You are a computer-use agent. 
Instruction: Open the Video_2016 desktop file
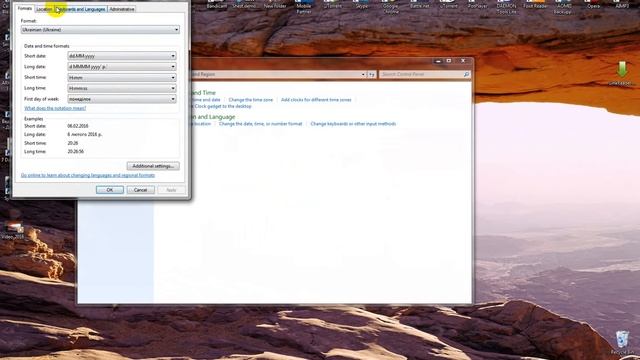(13, 229)
